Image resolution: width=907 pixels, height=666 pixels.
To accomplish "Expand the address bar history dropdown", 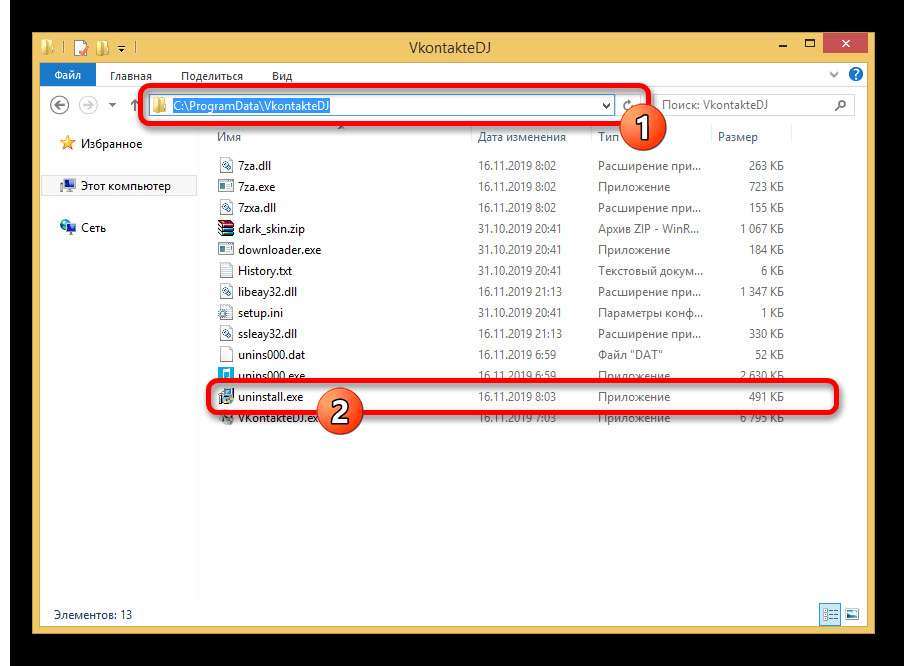I will (x=606, y=105).
